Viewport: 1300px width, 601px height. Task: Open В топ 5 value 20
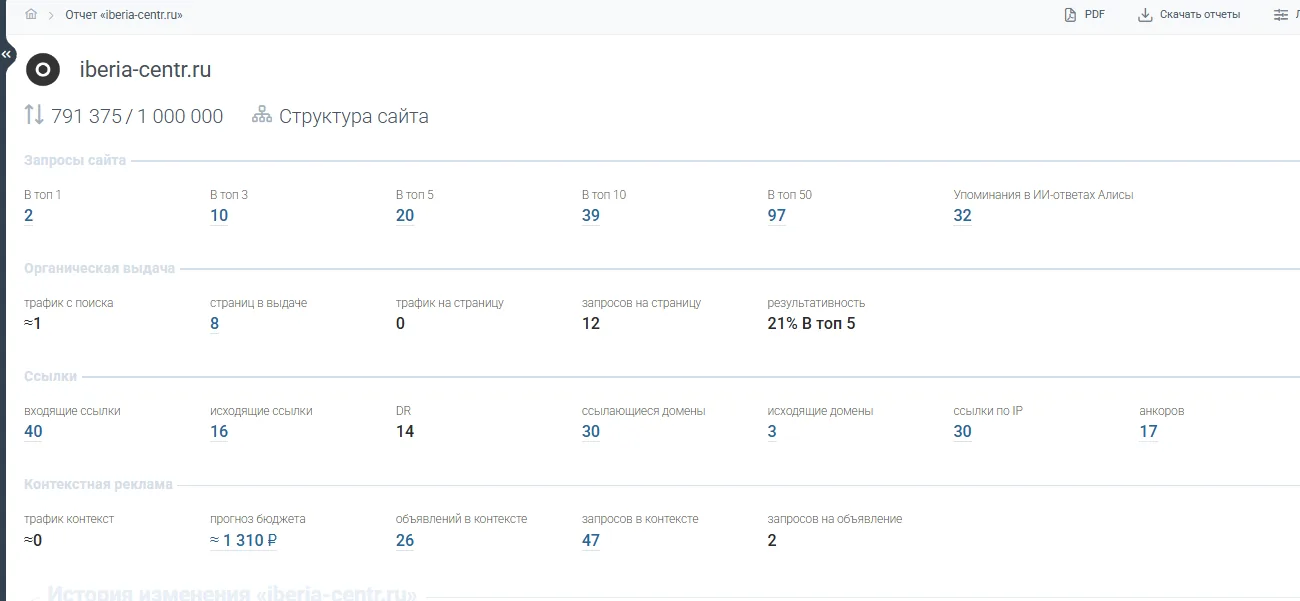tap(405, 215)
